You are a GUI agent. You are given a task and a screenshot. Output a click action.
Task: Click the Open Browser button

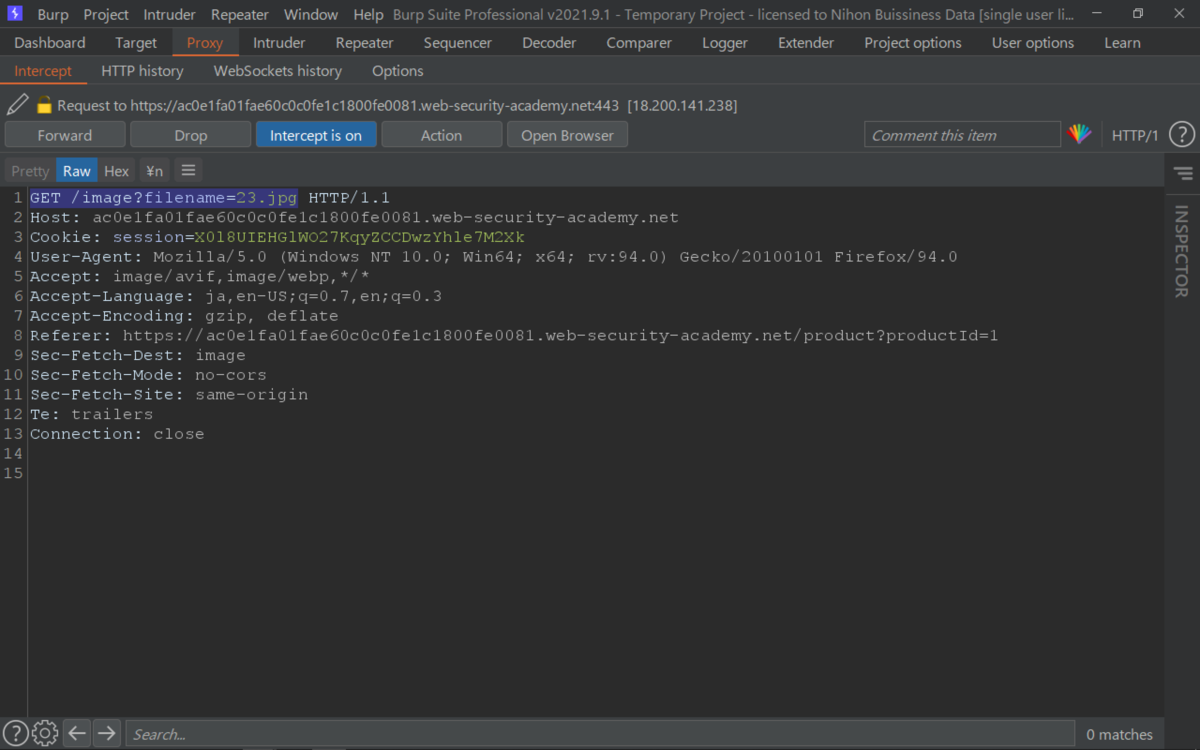pos(567,135)
